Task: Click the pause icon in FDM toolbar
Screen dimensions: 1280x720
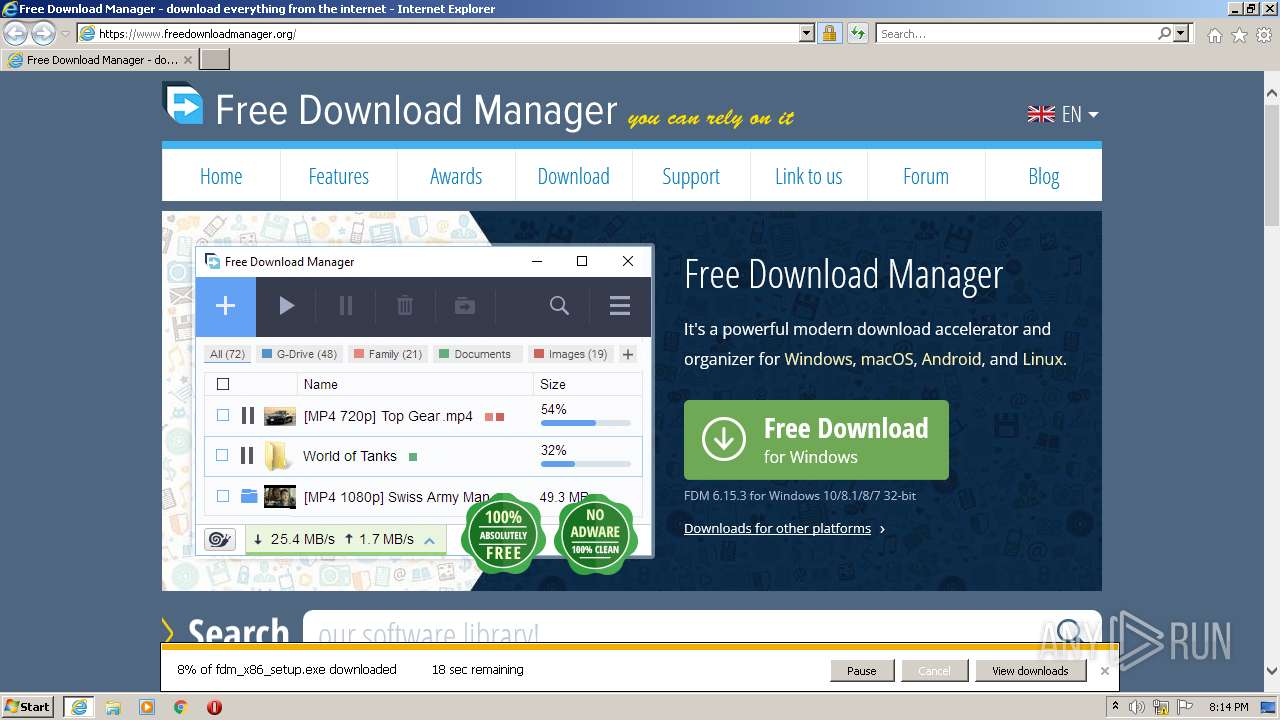Action: pos(346,306)
